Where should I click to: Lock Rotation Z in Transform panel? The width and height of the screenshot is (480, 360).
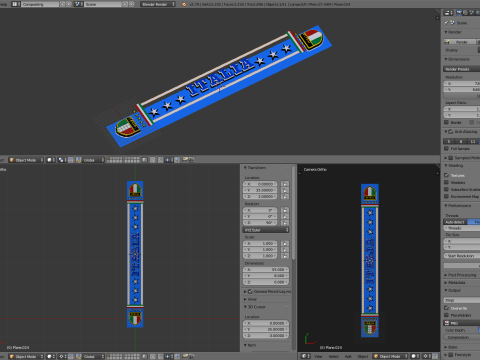[285, 223]
